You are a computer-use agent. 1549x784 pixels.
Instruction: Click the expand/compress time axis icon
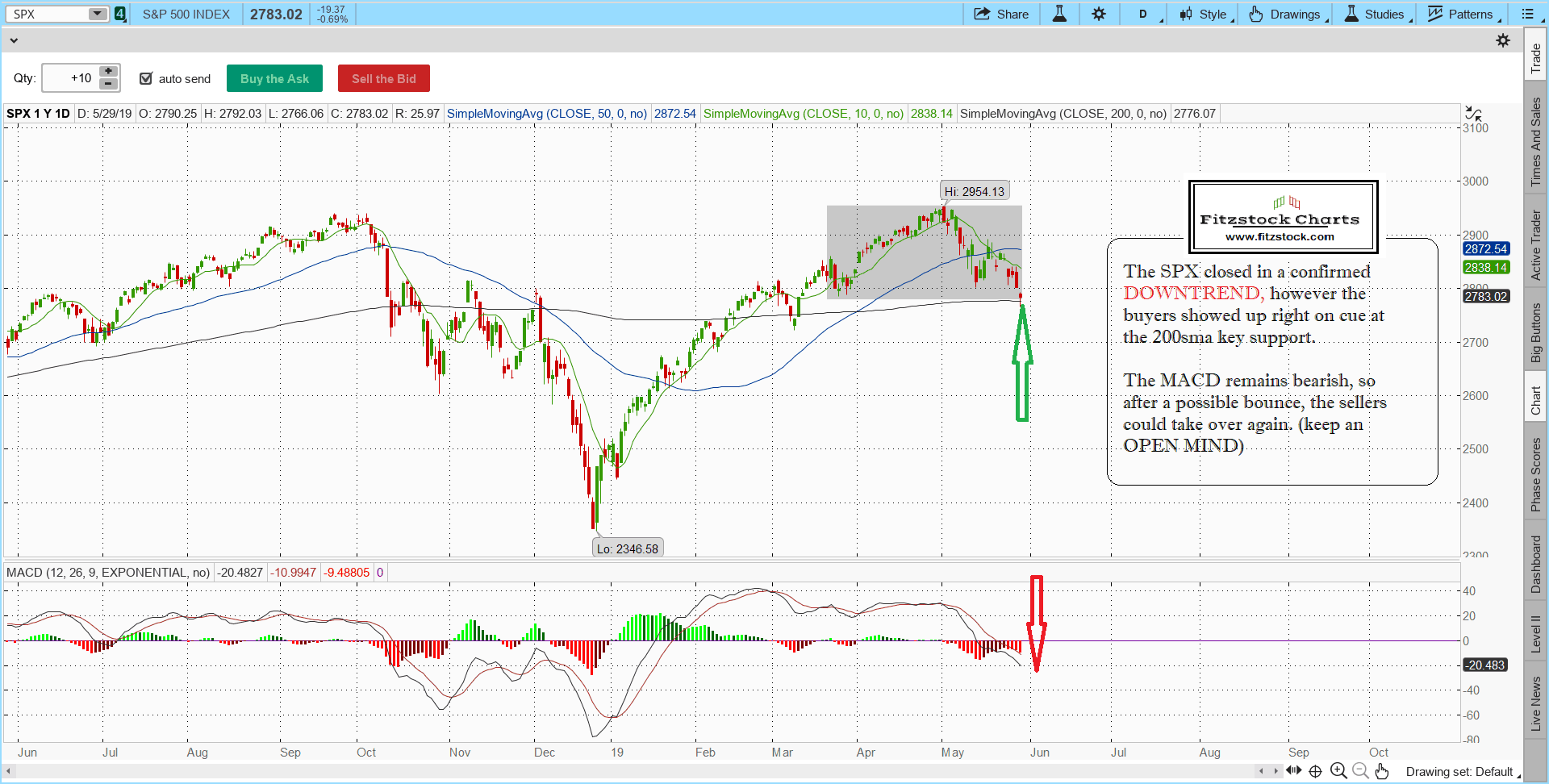tap(1294, 770)
